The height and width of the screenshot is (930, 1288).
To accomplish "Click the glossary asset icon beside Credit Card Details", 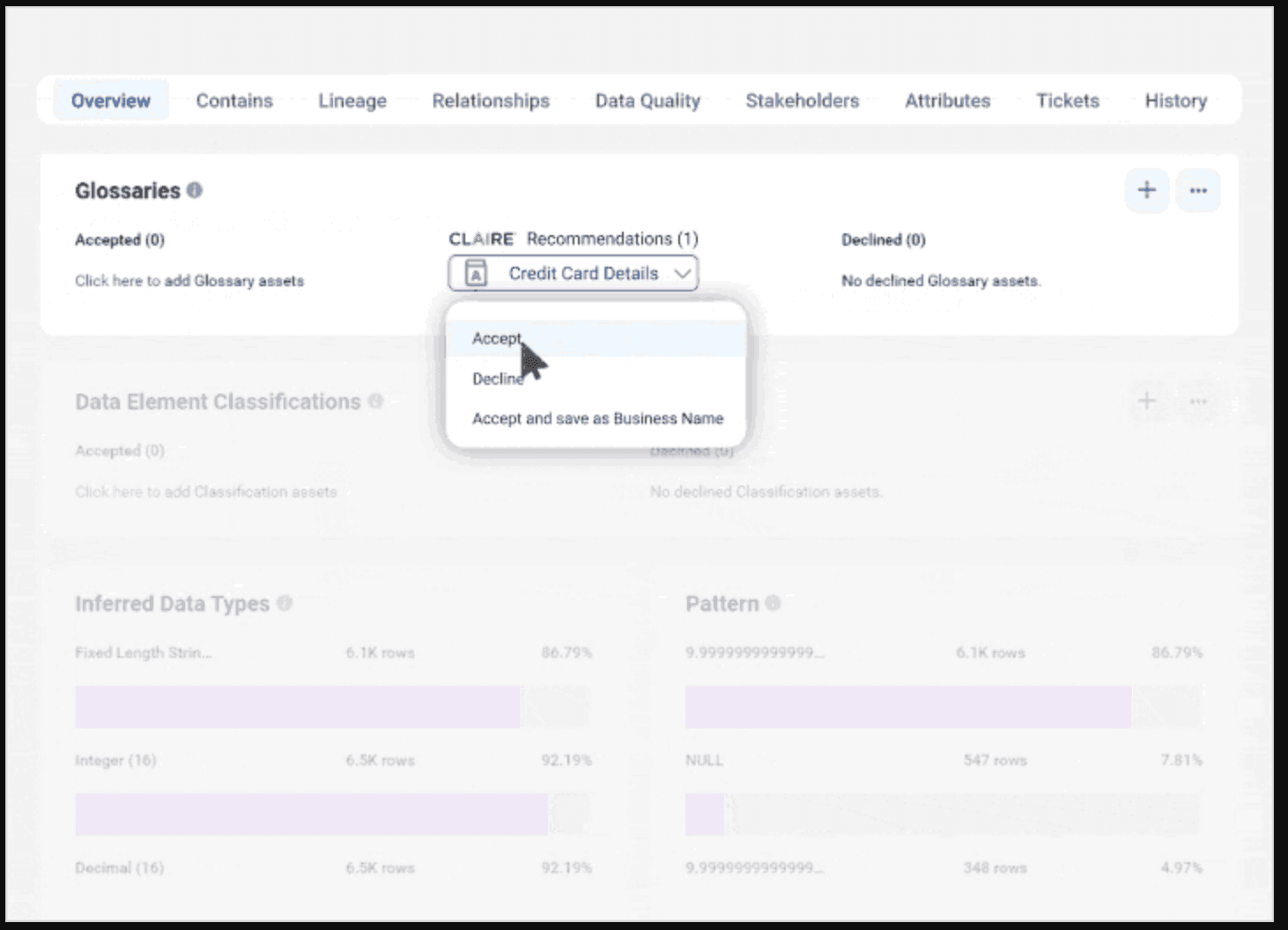I will tap(476, 273).
